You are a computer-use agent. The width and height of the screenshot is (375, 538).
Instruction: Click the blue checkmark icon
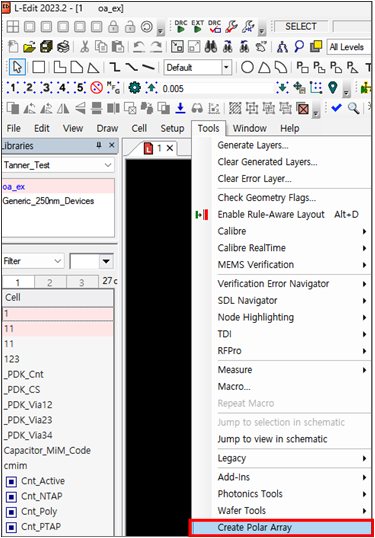click(336, 108)
